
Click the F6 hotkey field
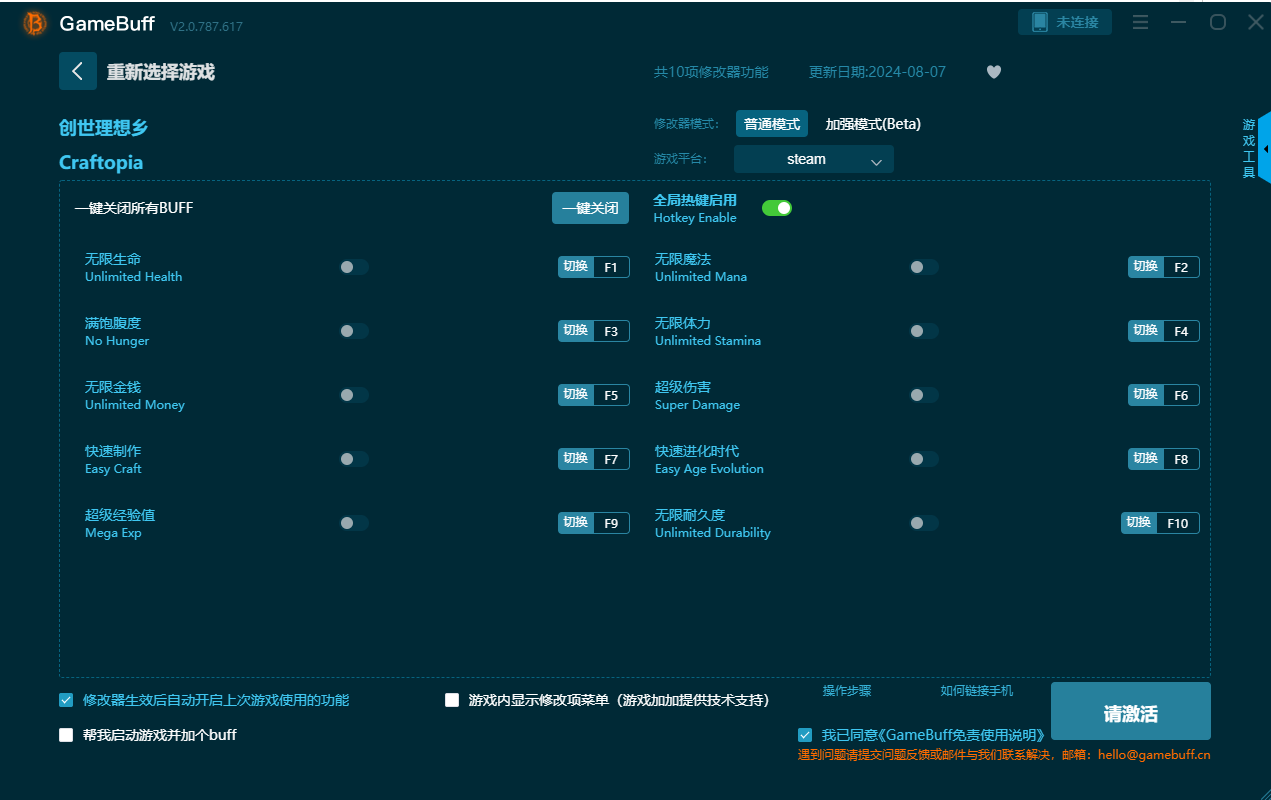point(1181,395)
